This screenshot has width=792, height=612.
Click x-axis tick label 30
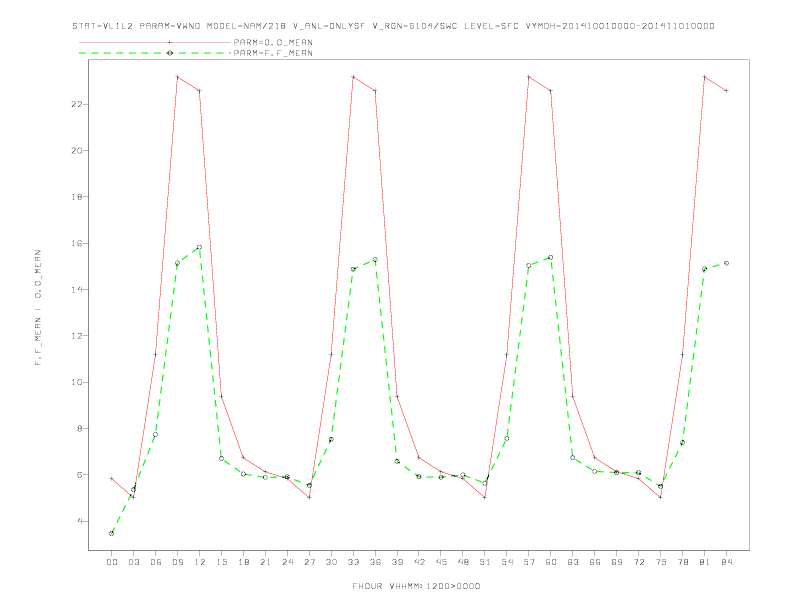[331, 562]
